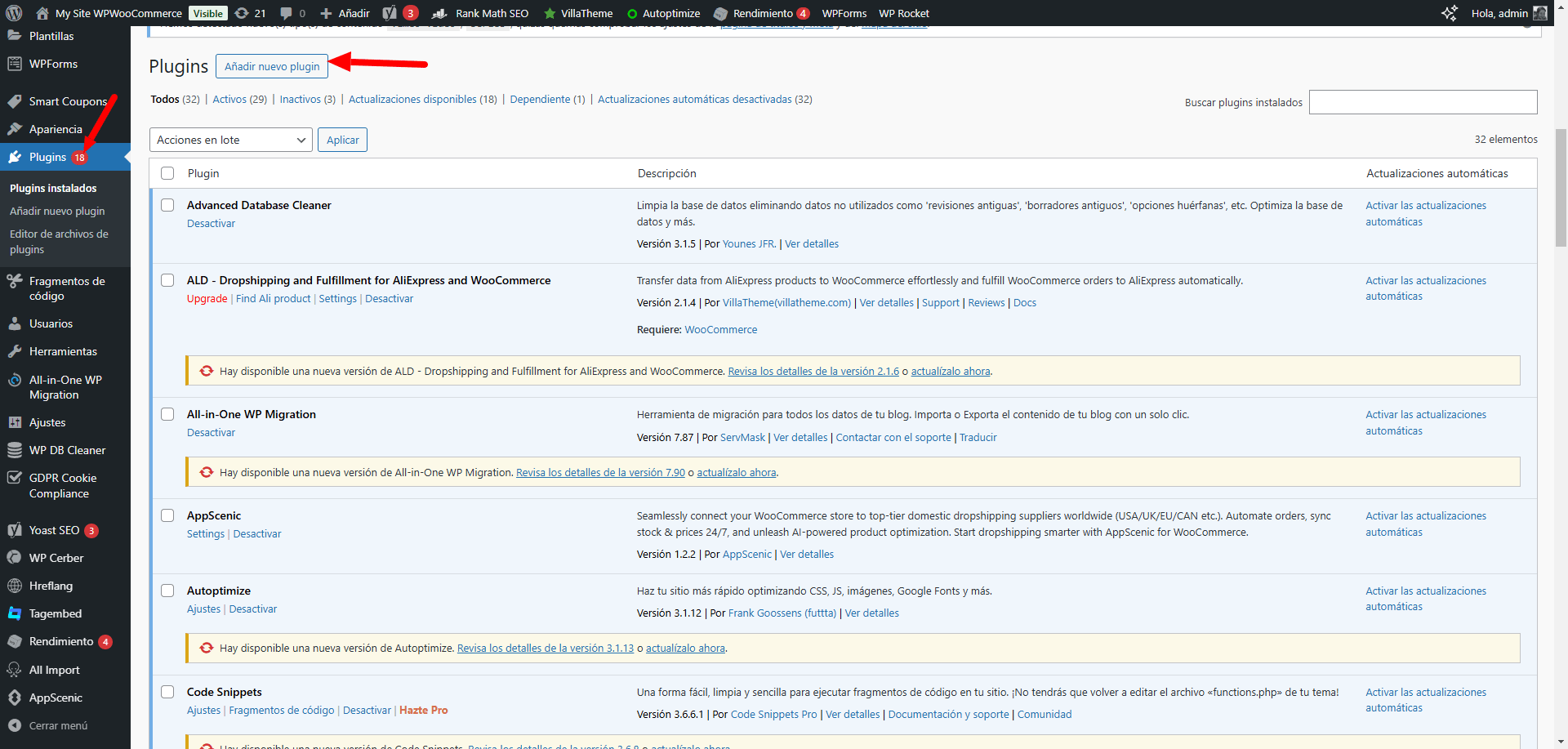Check the Advanced Database Cleaner checkbox
1568x749 pixels.
tap(167, 205)
